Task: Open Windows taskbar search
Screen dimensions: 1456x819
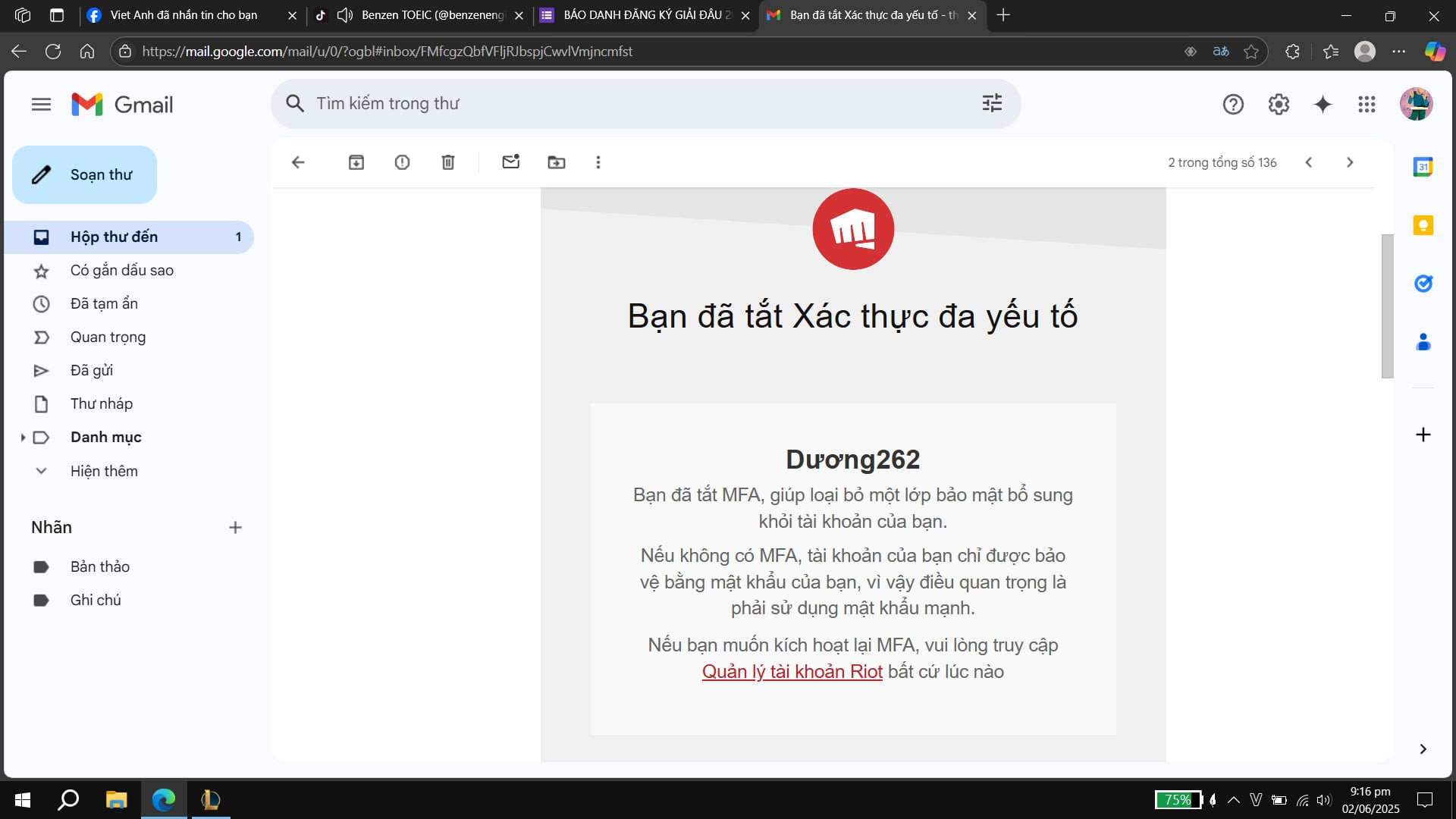Action: 69,799
